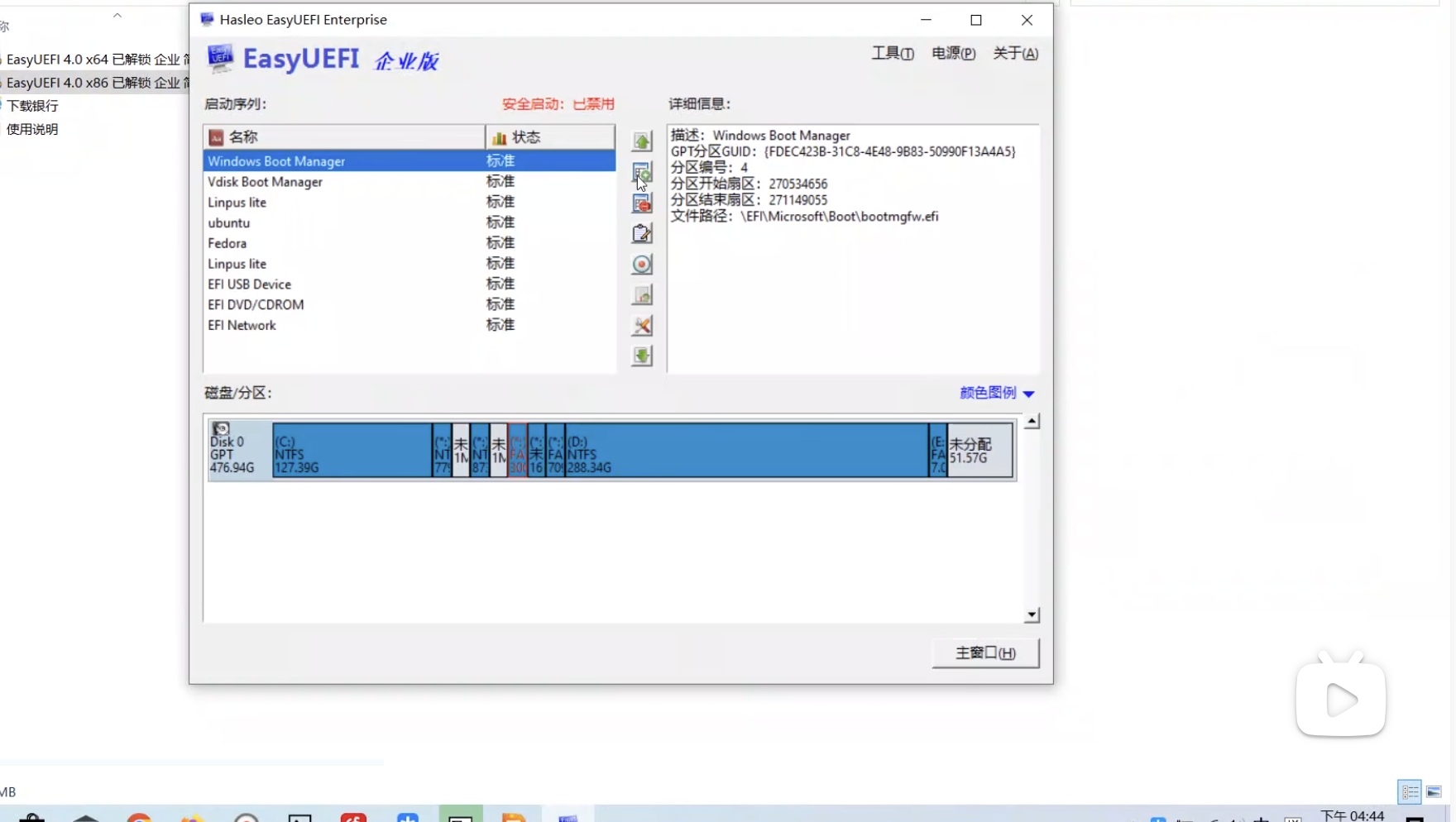Click disk panel scrollbar up arrow
The image size is (1456, 822).
[x=1032, y=422]
